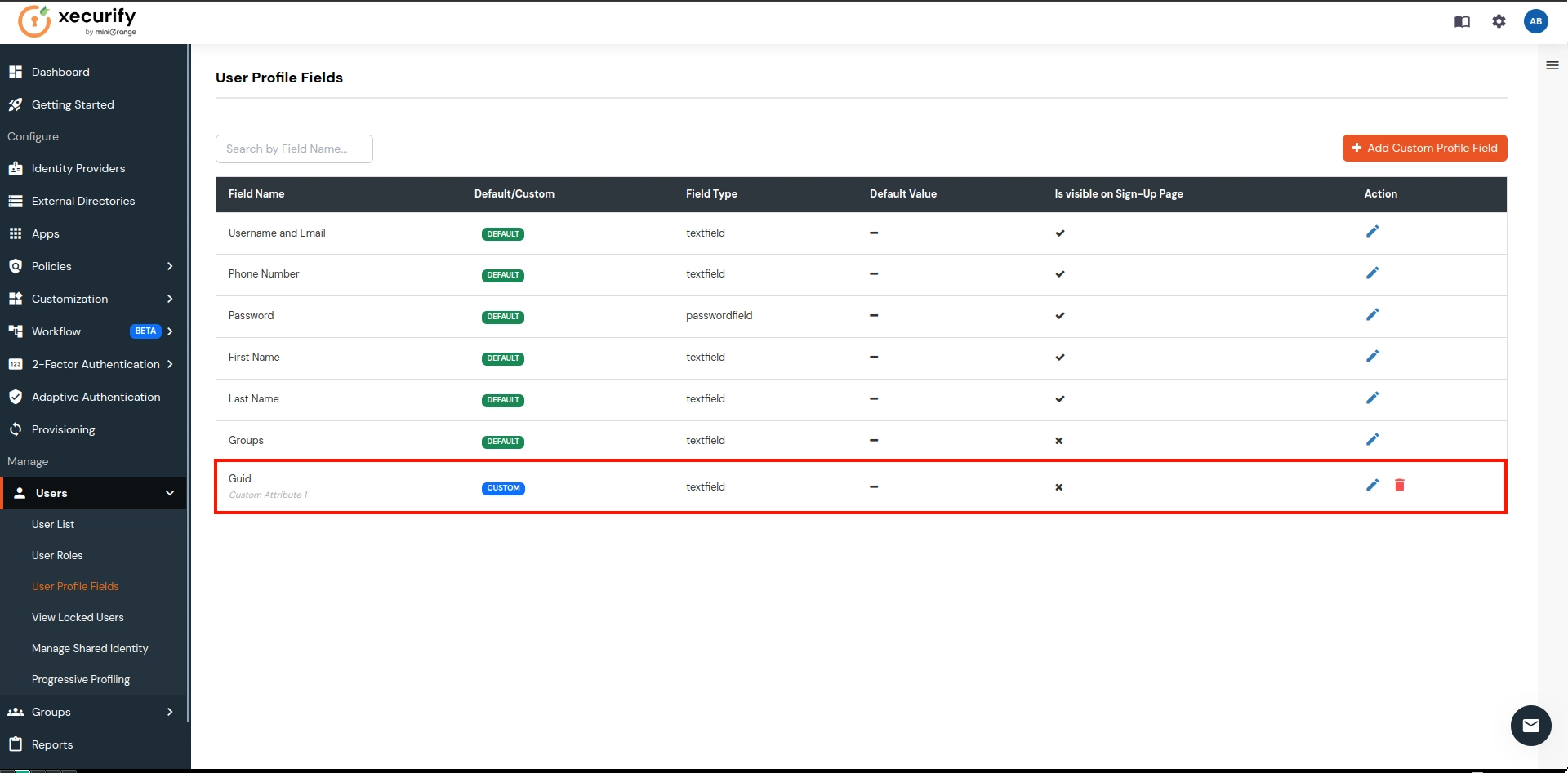This screenshot has height=773, width=1568.
Task: Click the edit pencil for the Guid field
Action: [x=1372, y=485]
